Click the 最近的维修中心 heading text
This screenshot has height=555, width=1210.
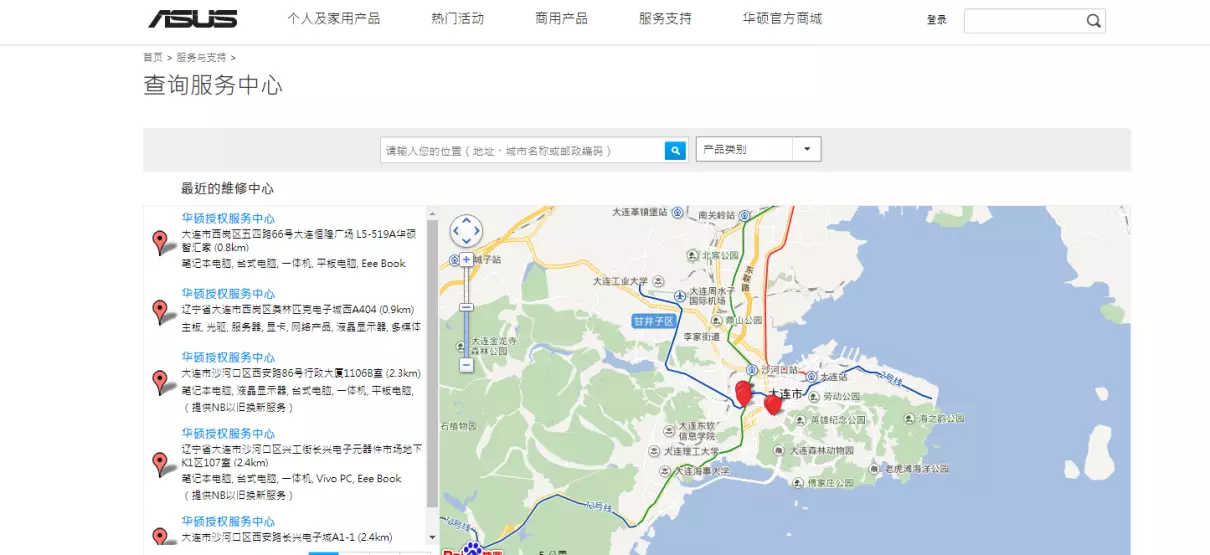pos(227,188)
